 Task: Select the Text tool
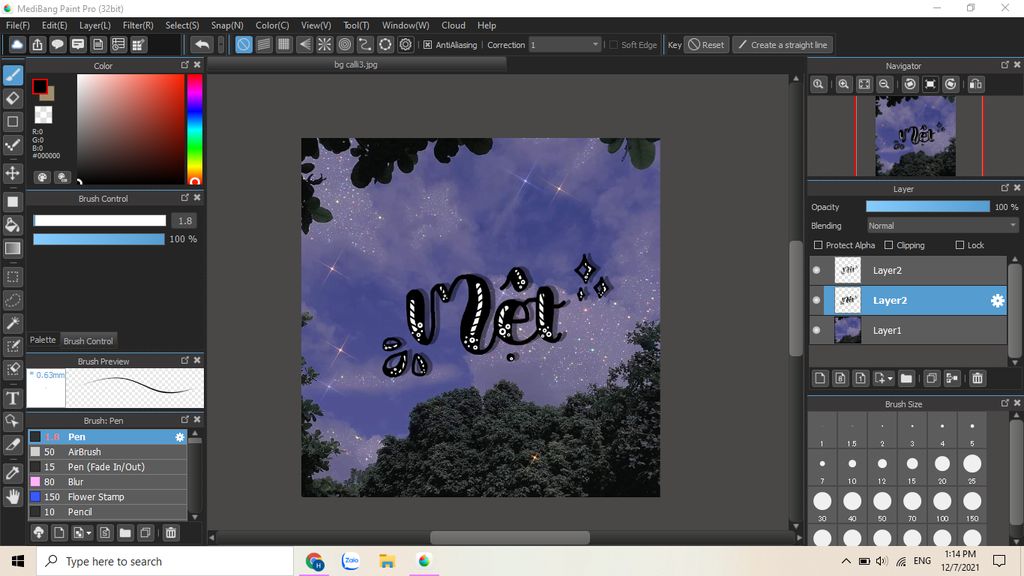click(x=12, y=398)
